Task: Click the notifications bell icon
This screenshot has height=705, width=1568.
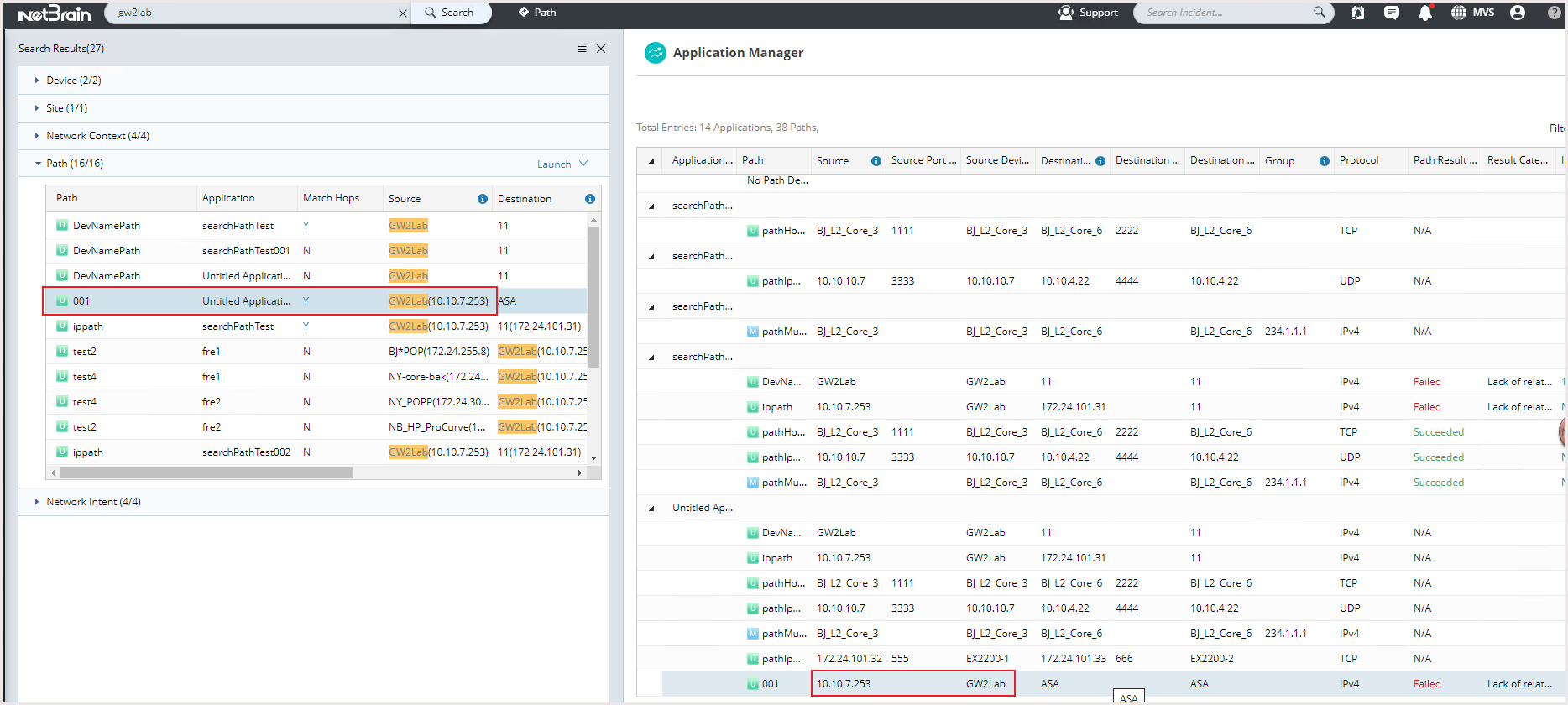Action: point(1424,13)
